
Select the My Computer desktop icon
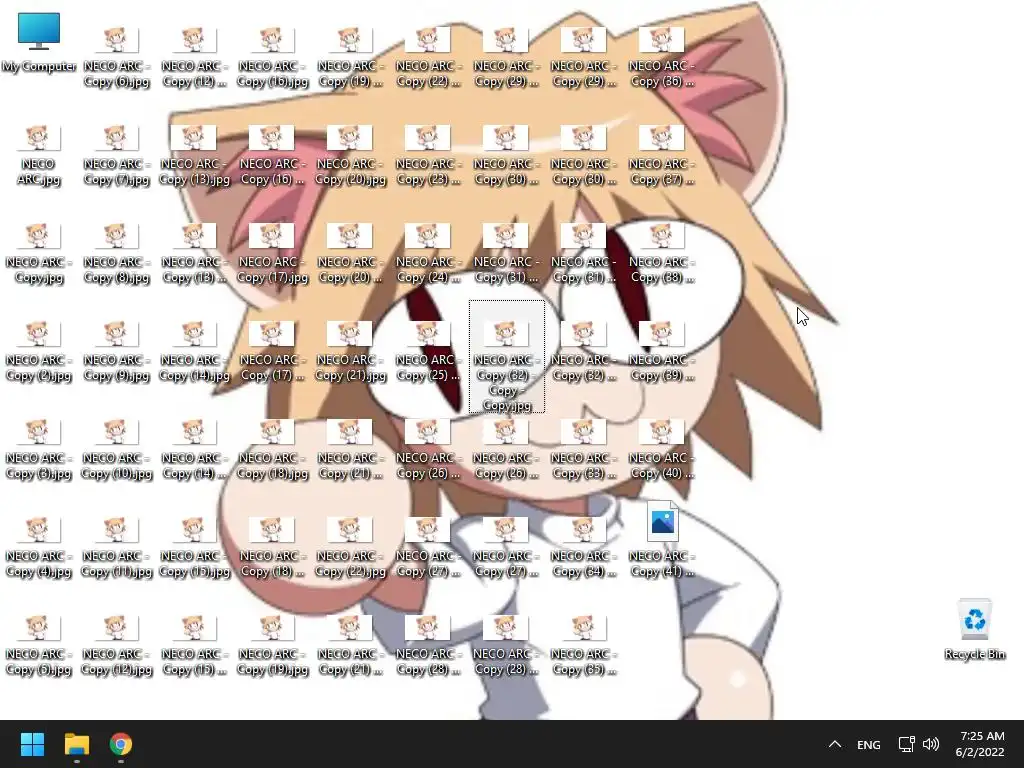click(39, 42)
